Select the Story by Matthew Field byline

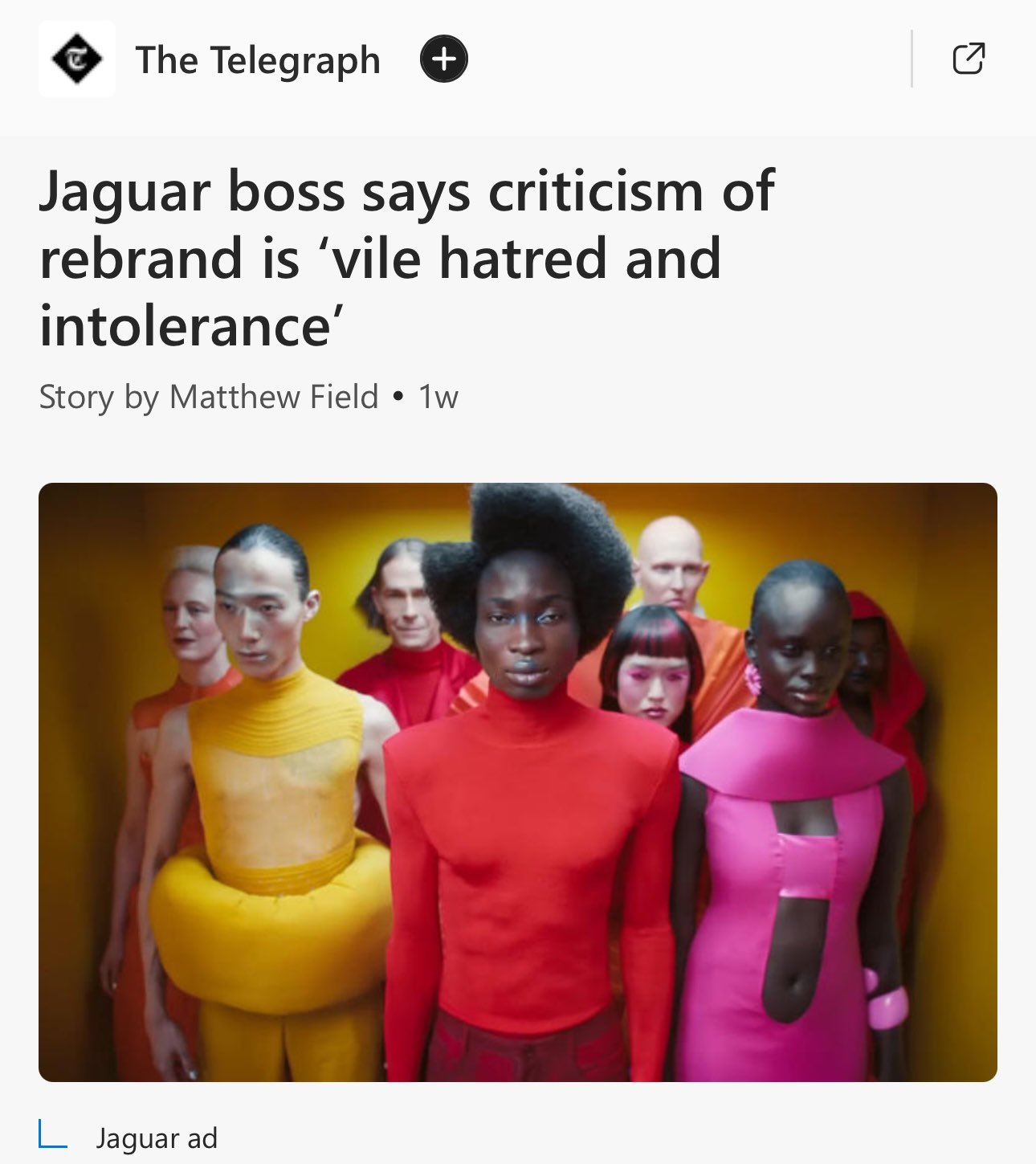(209, 398)
